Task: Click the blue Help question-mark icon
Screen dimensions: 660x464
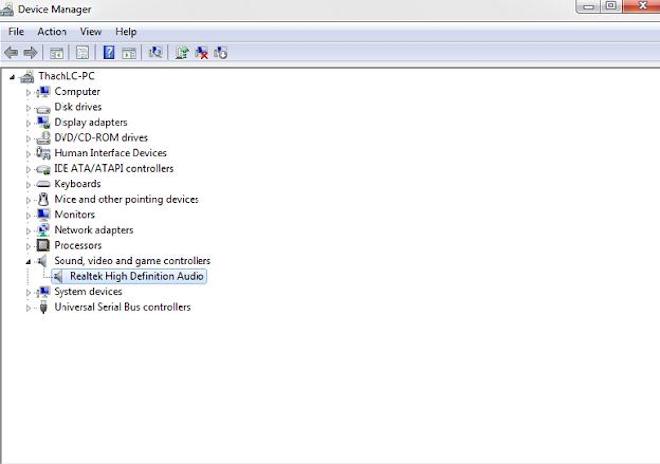Action: click(109, 53)
